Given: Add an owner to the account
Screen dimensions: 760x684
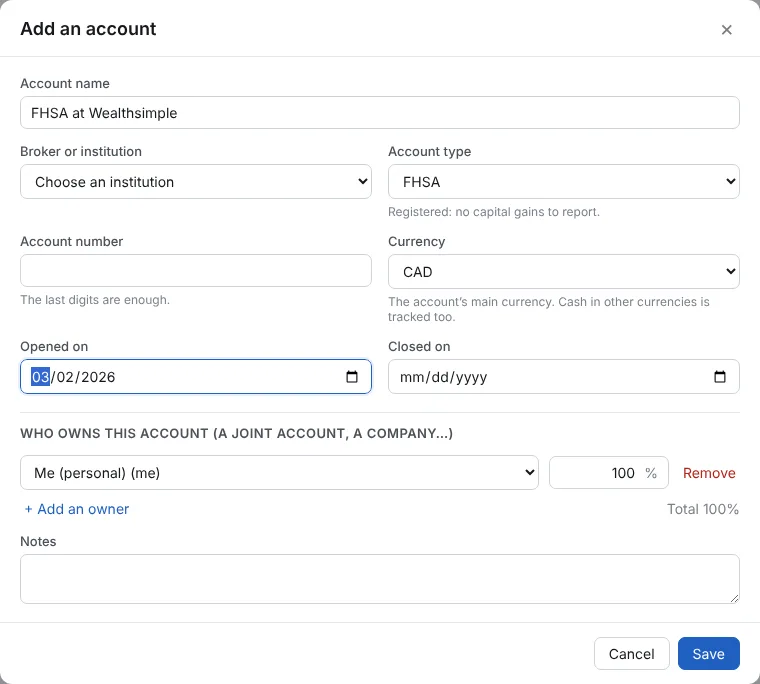Looking at the screenshot, I should pos(77,509).
